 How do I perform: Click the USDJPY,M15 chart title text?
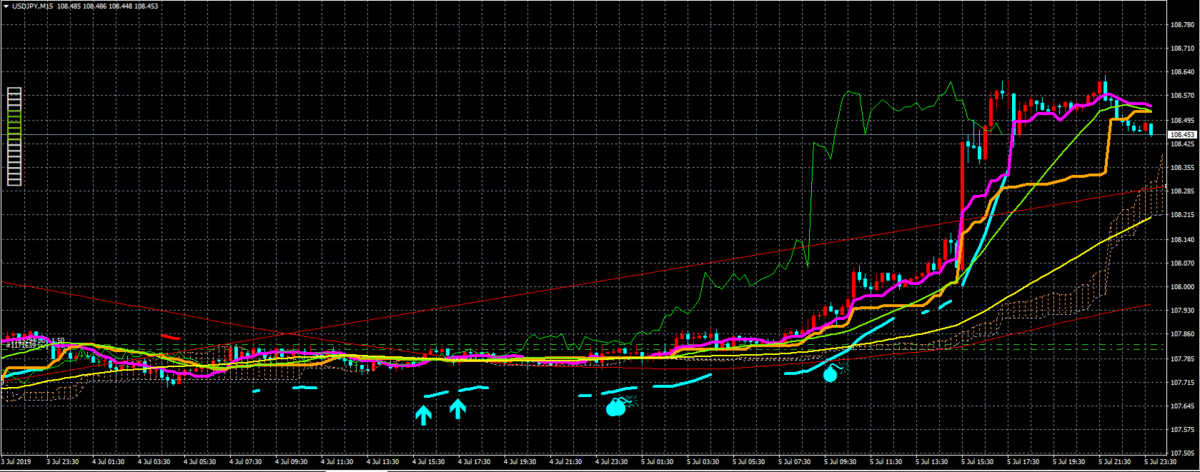(33, 6)
